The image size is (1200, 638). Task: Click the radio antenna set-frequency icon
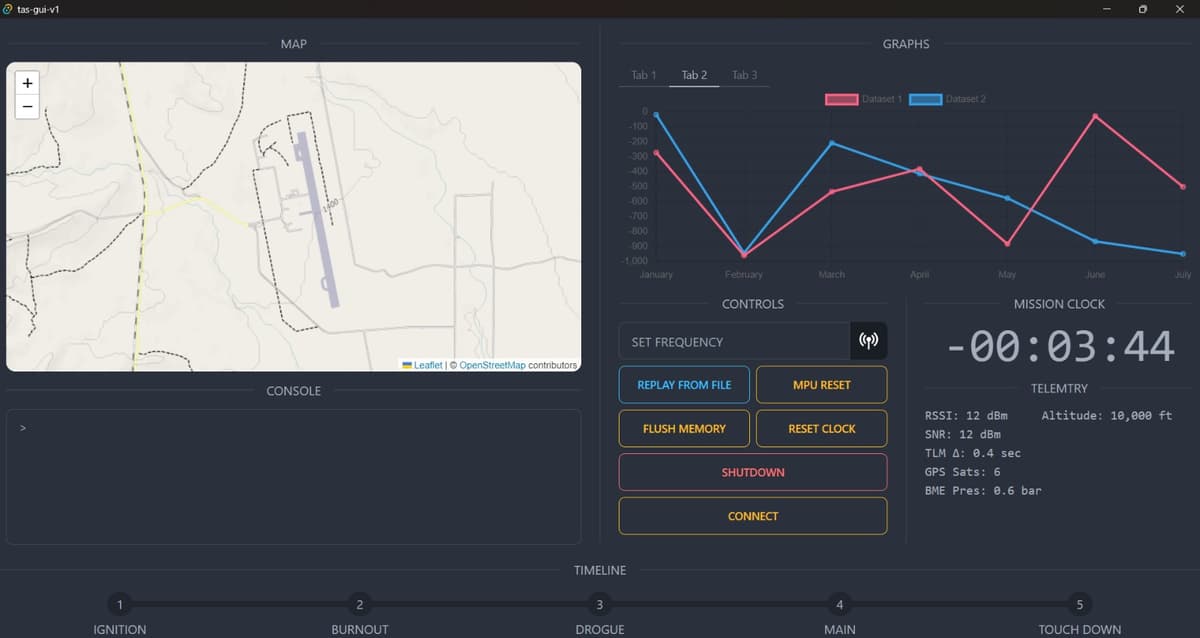pos(868,341)
